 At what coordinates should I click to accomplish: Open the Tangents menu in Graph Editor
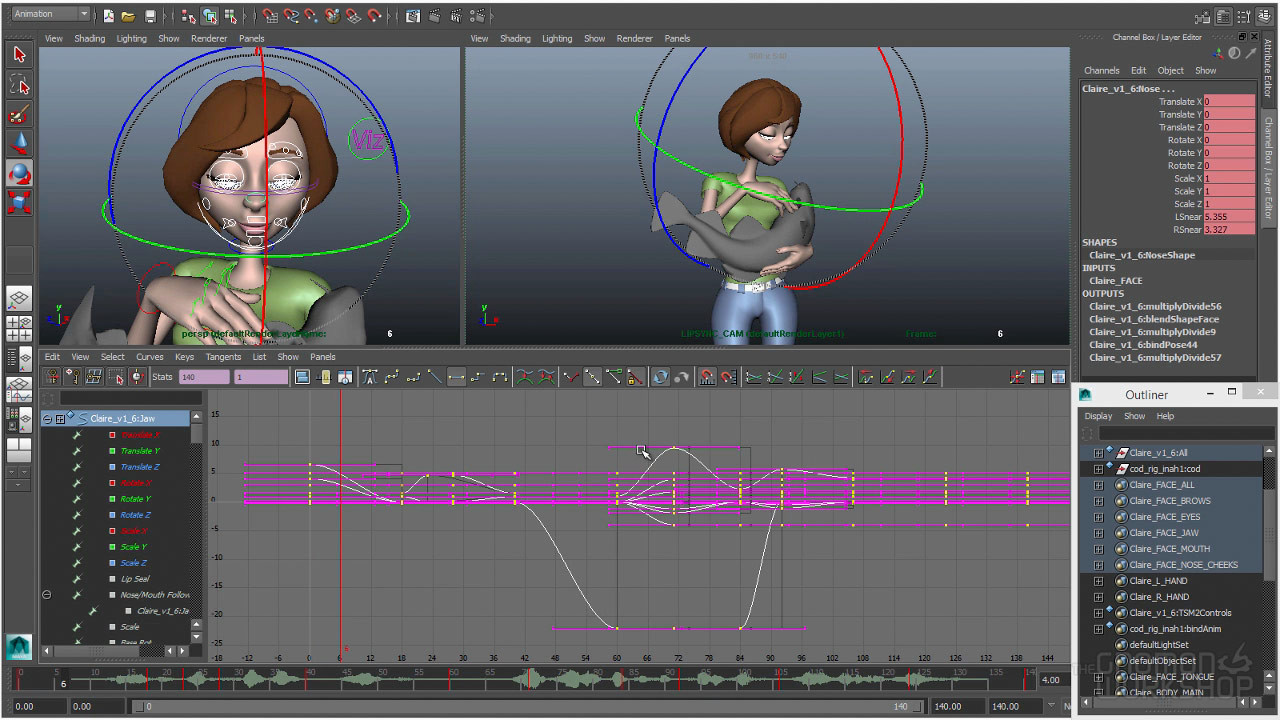point(223,357)
